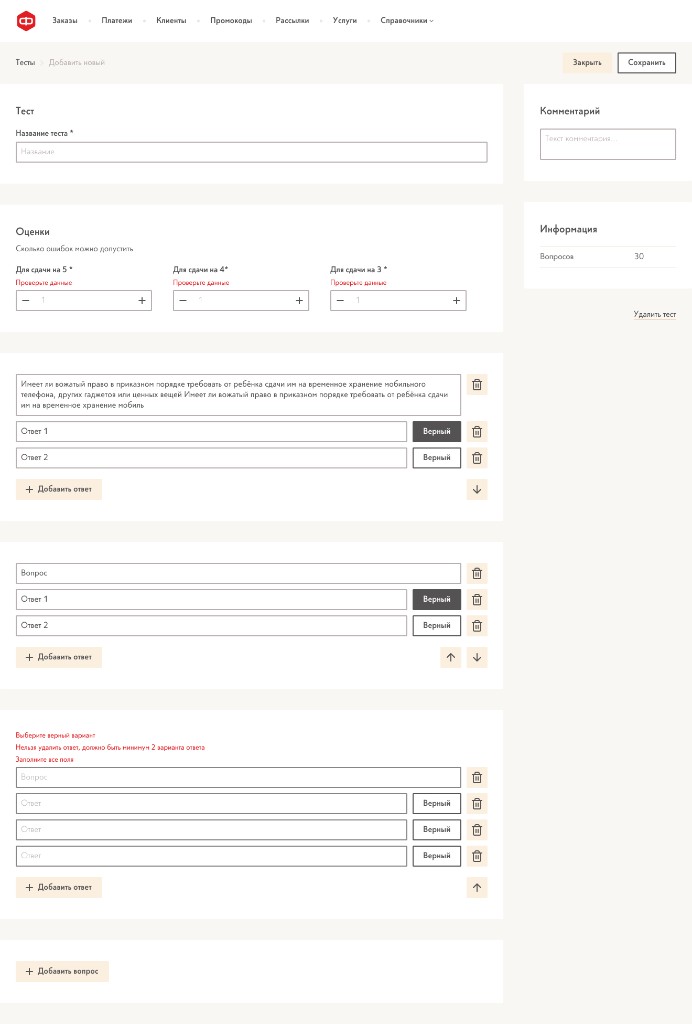This screenshot has height=1024, width=692.
Task: Focus empty Вопрос field in third question
Action: (x=238, y=777)
